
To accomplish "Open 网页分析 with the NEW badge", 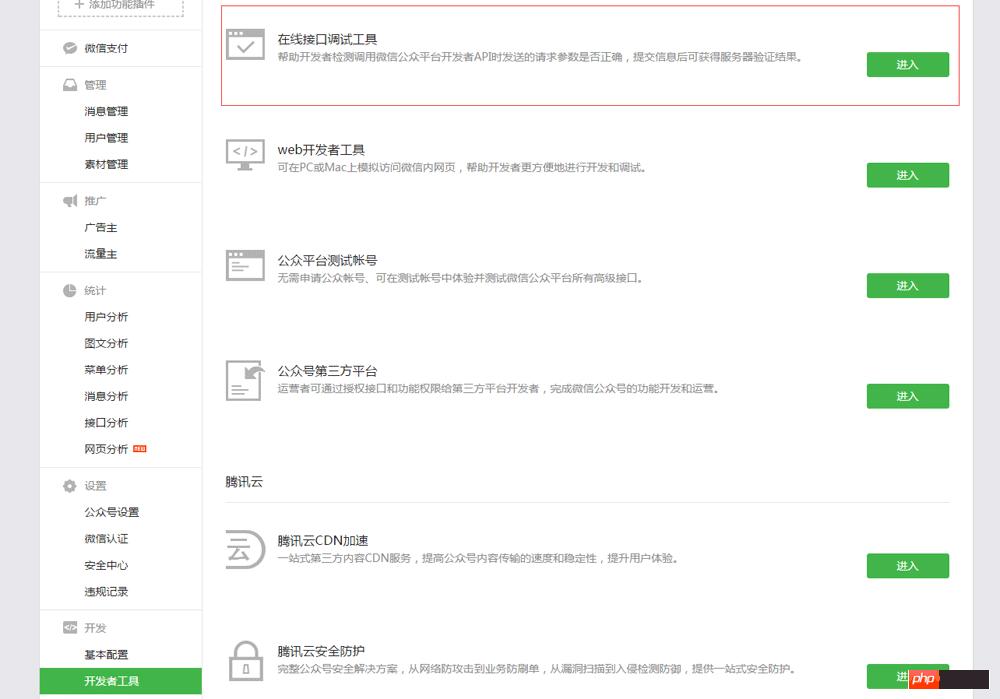I will (107, 449).
